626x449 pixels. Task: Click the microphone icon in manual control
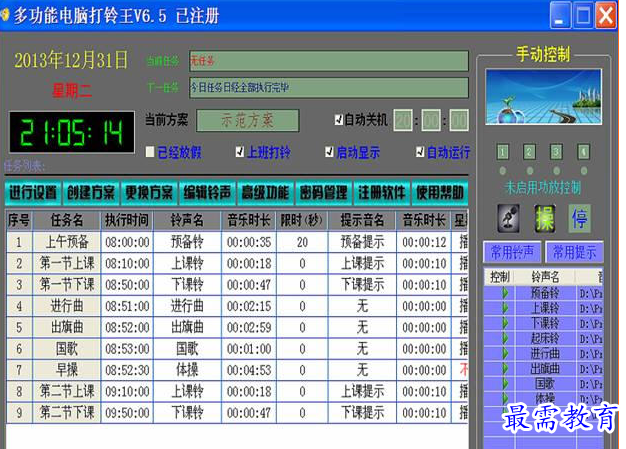(x=508, y=218)
